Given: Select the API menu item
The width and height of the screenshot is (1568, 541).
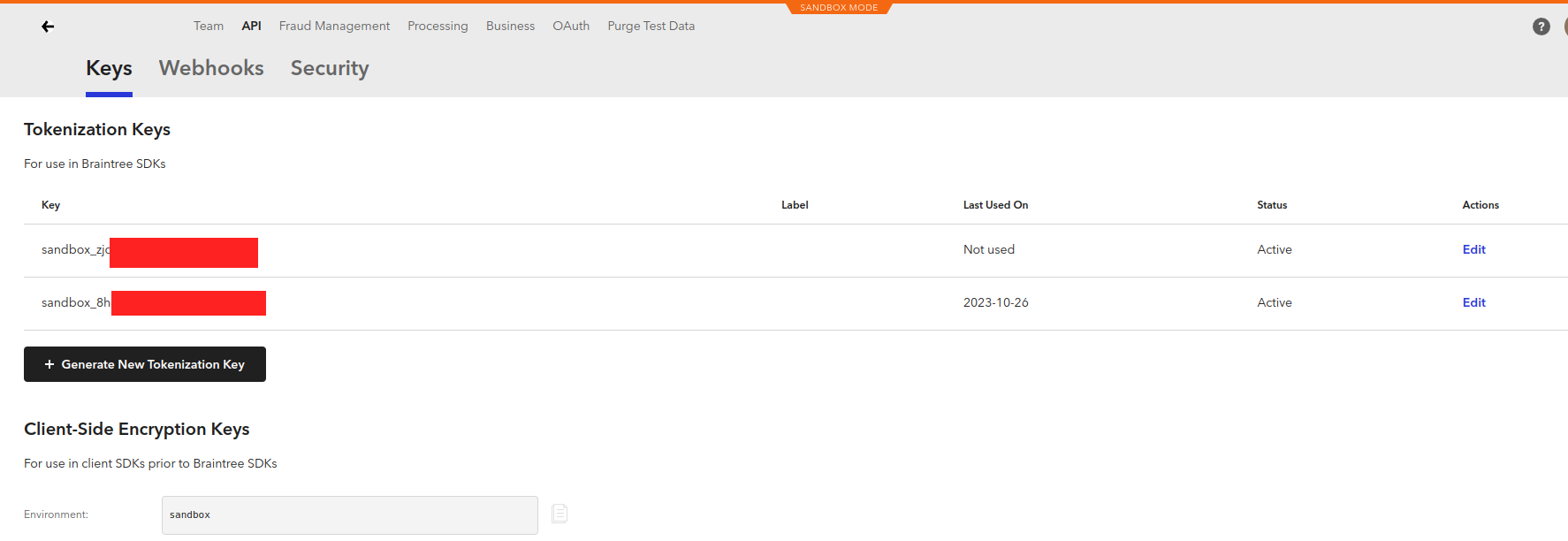Looking at the screenshot, I should [x=251, y=26].
